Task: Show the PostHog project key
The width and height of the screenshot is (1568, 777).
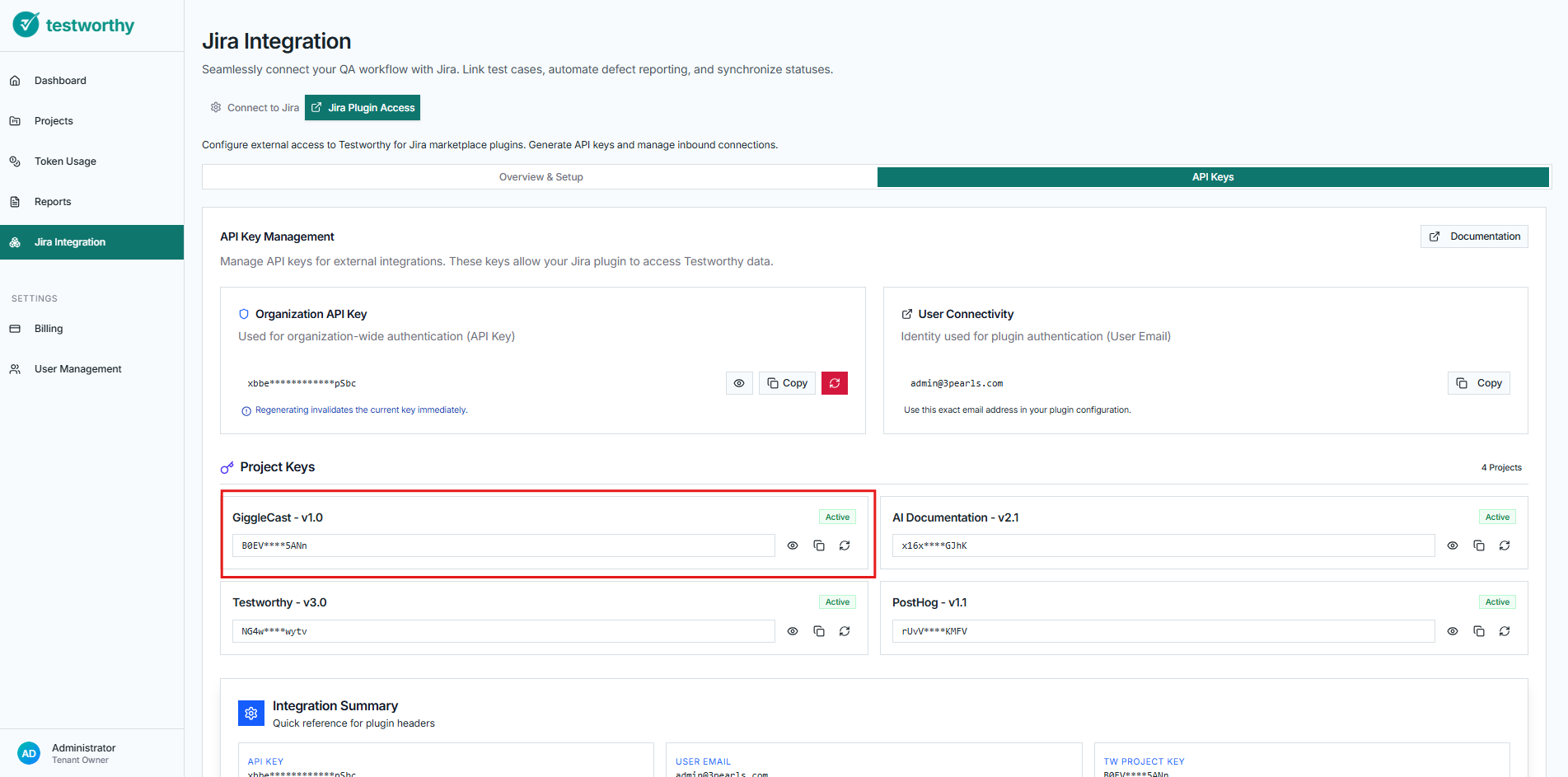Action: (1453, 631)
